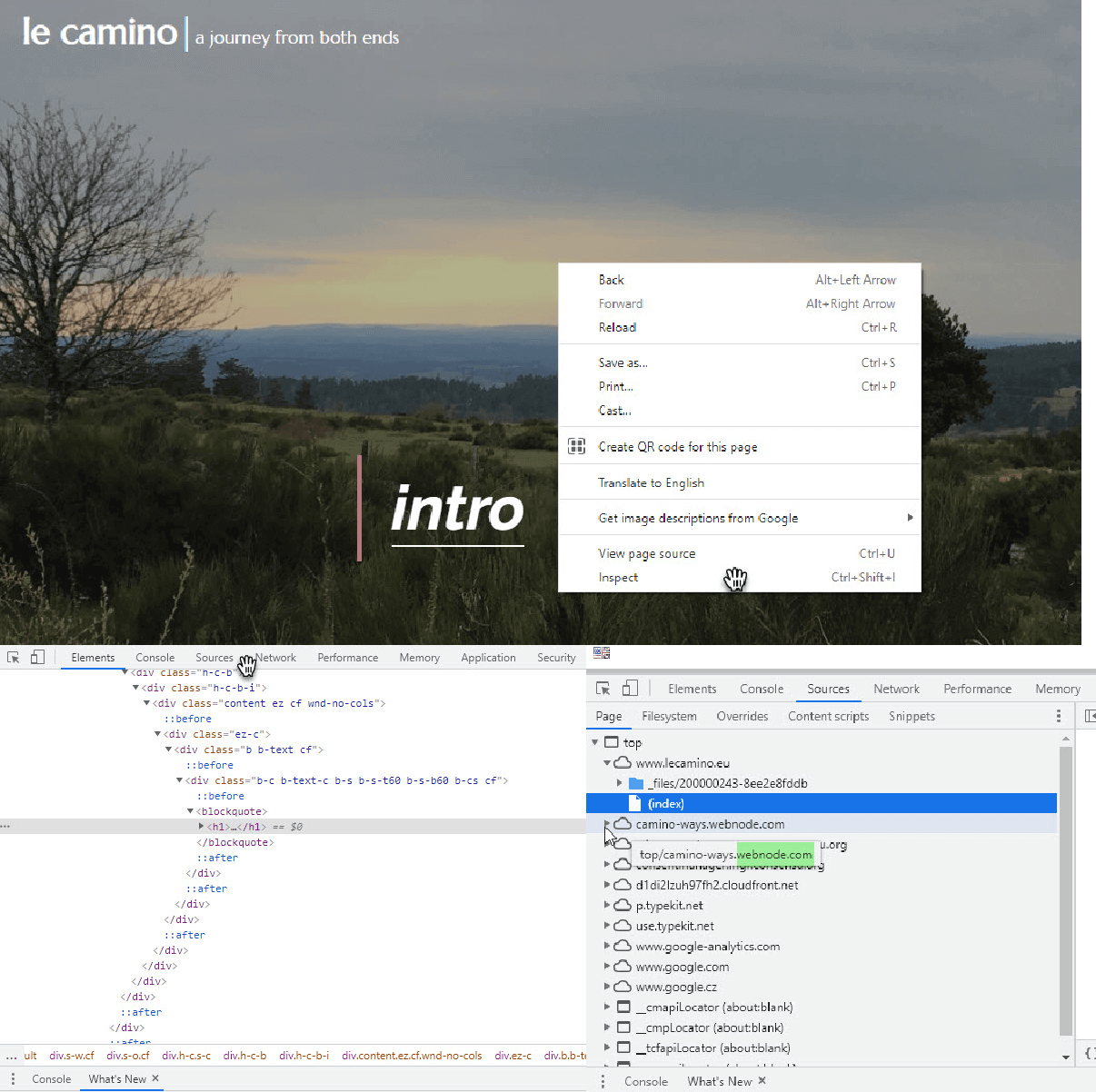Expand d1di2lzuh97fh2.cloudfront.net node
Viewport: 1096px width, 1092px height.
[x=607, y=884]
